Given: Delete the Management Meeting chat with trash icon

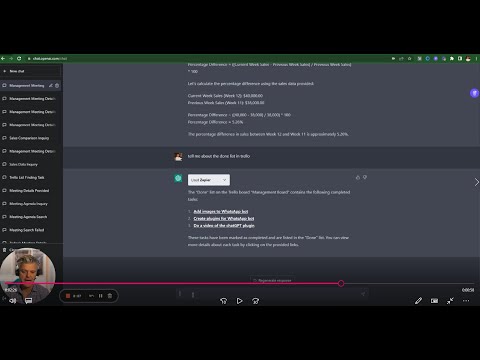Looking at the screenshot, I should coord(57,86).
